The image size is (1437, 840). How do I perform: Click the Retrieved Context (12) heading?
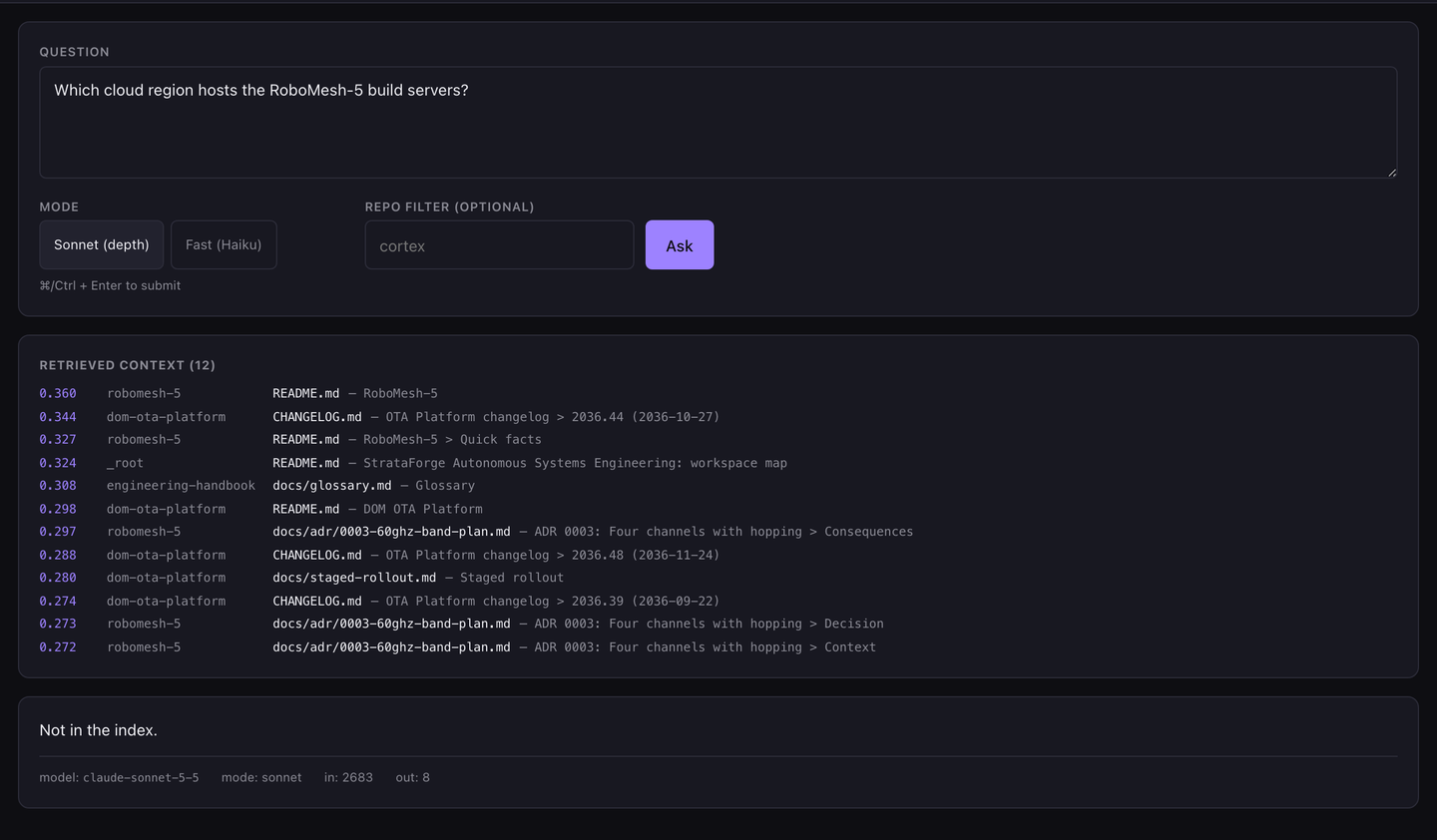[127, 365]
